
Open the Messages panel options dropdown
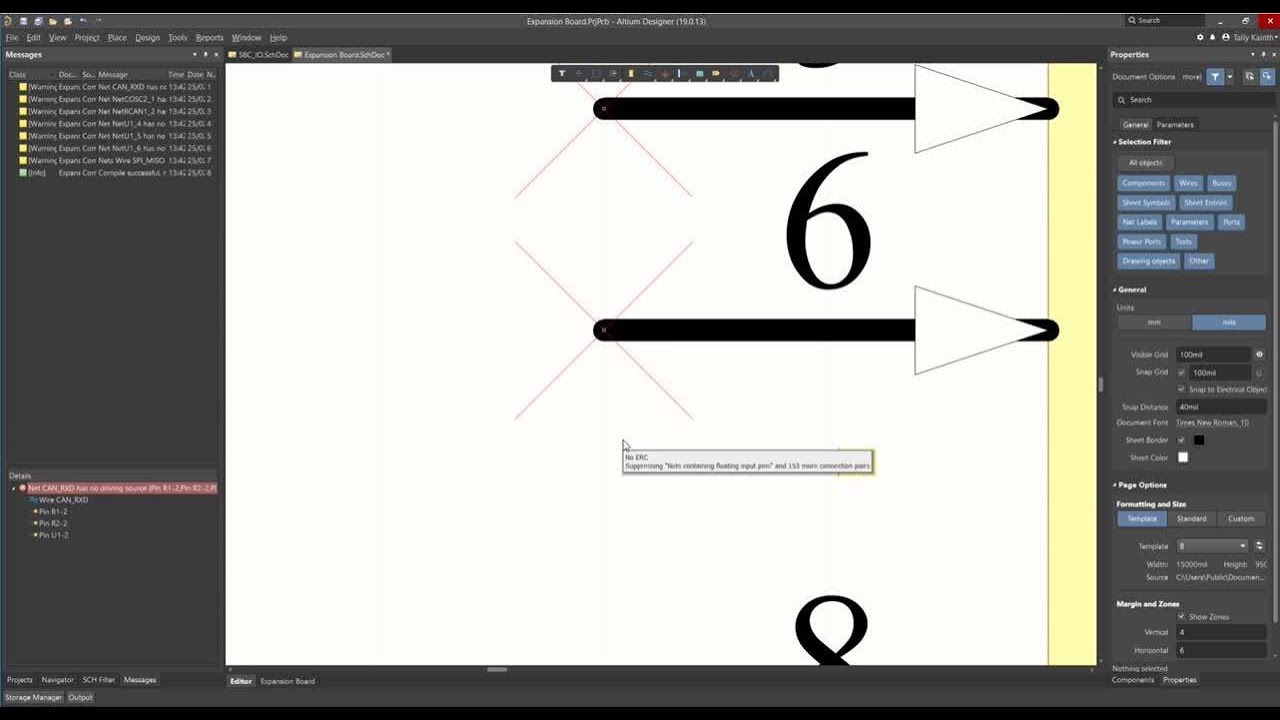tap(193, 55)
